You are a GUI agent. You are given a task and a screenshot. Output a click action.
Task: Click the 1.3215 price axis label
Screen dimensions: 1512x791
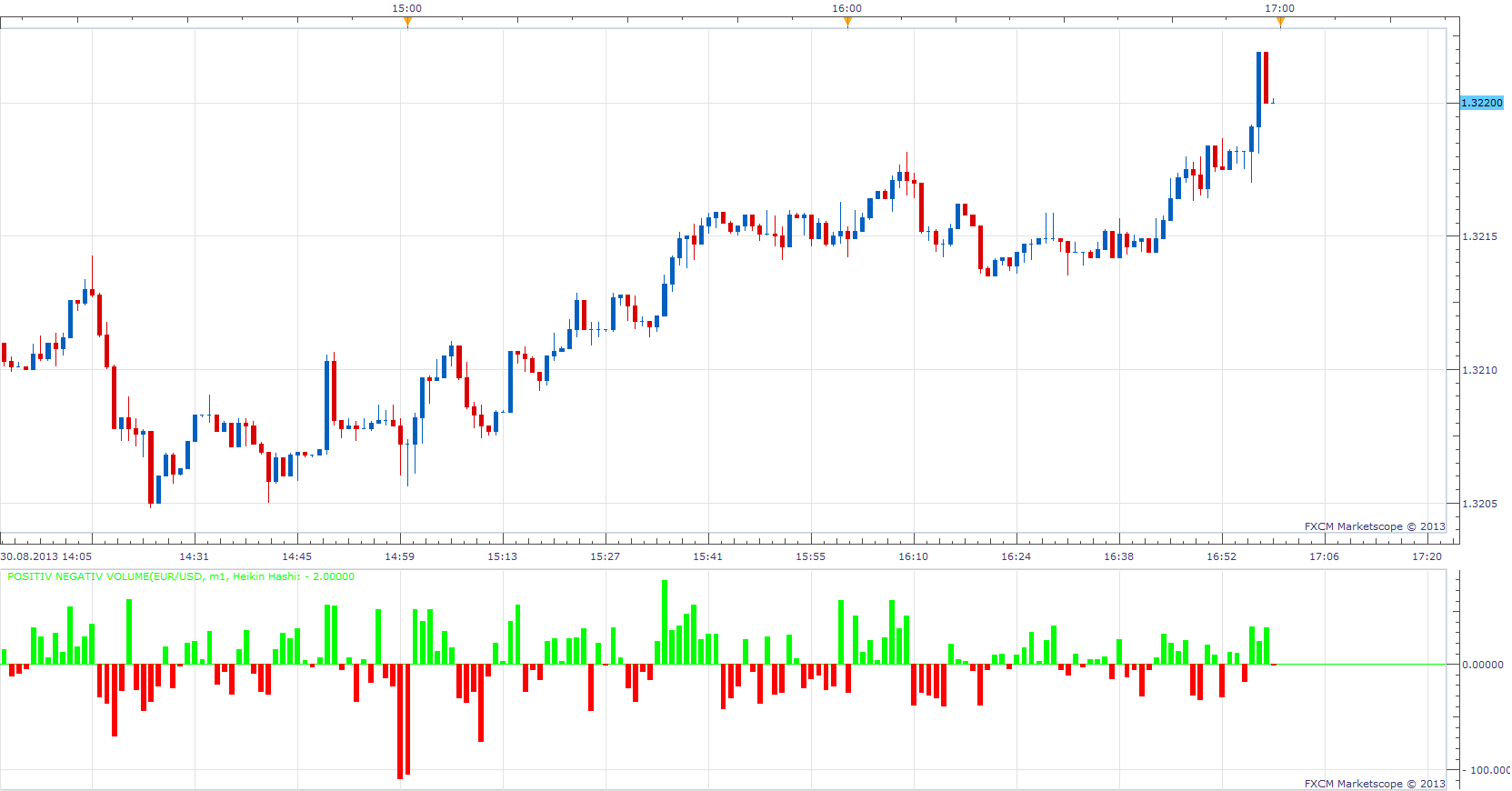tap(1479, 236)
